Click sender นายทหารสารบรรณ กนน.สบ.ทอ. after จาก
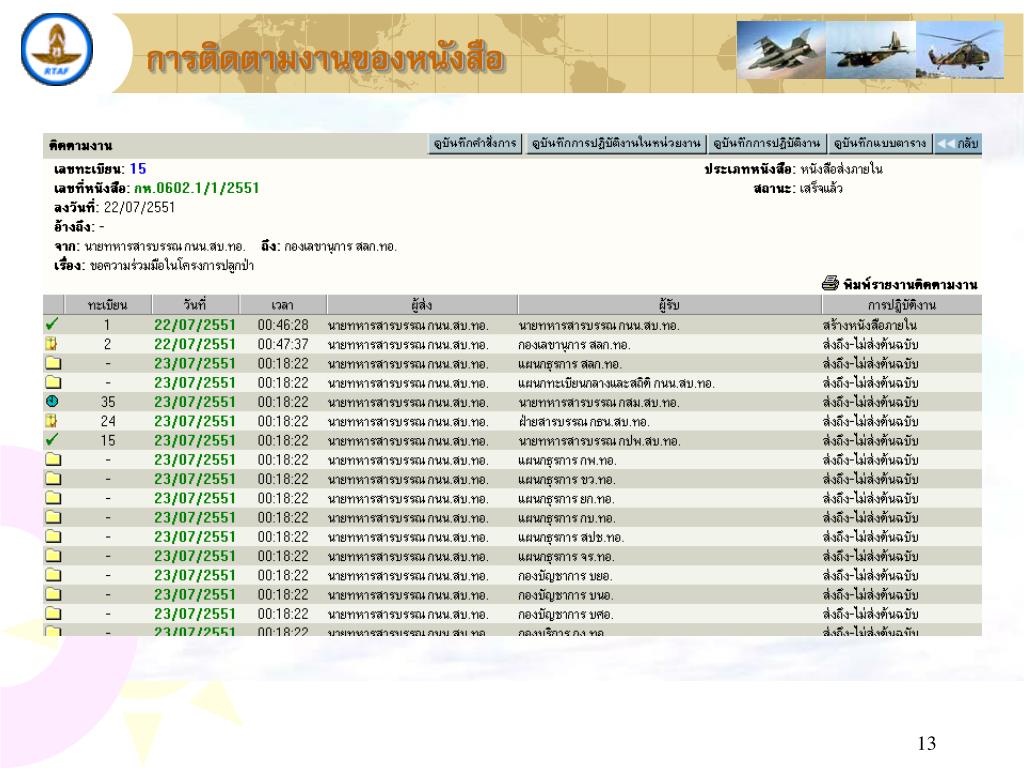 click(165, 246)
